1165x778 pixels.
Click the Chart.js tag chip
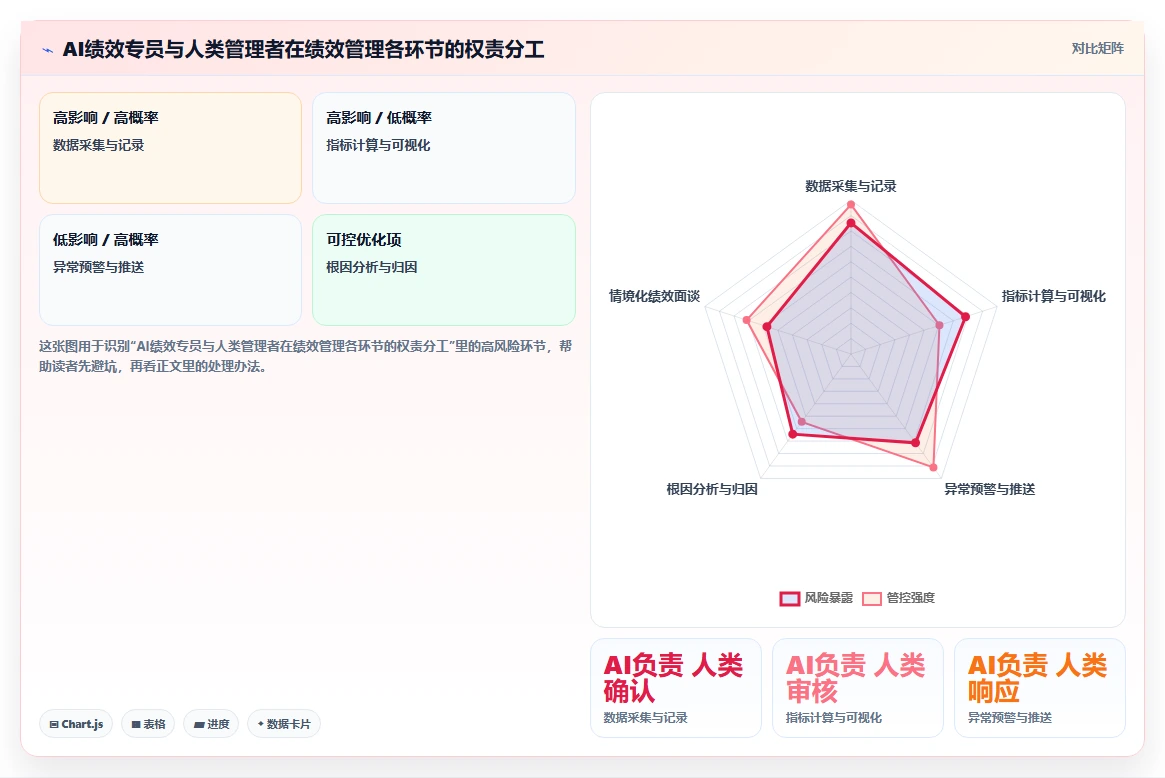76,724
